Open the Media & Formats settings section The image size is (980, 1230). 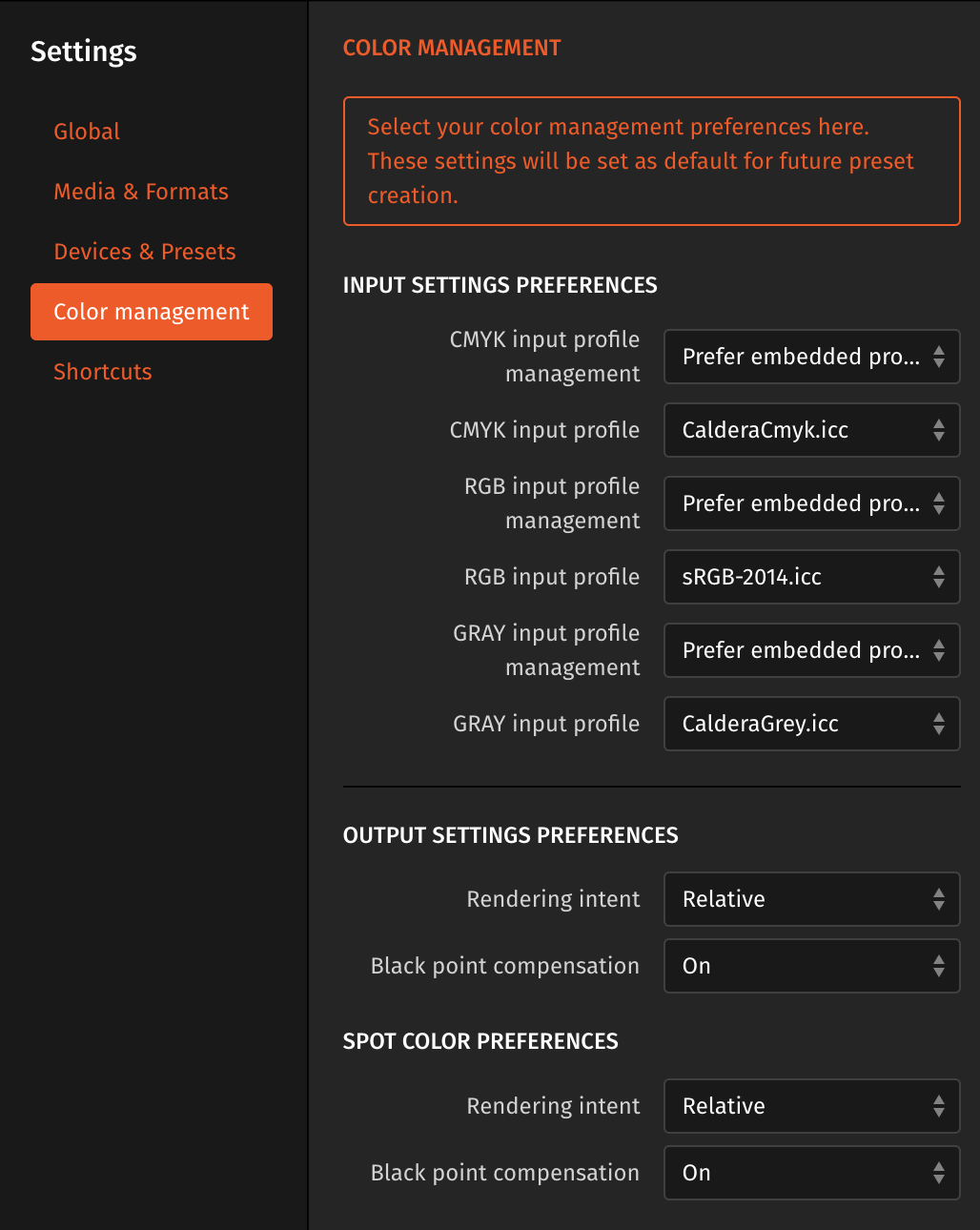pos(140,191)
